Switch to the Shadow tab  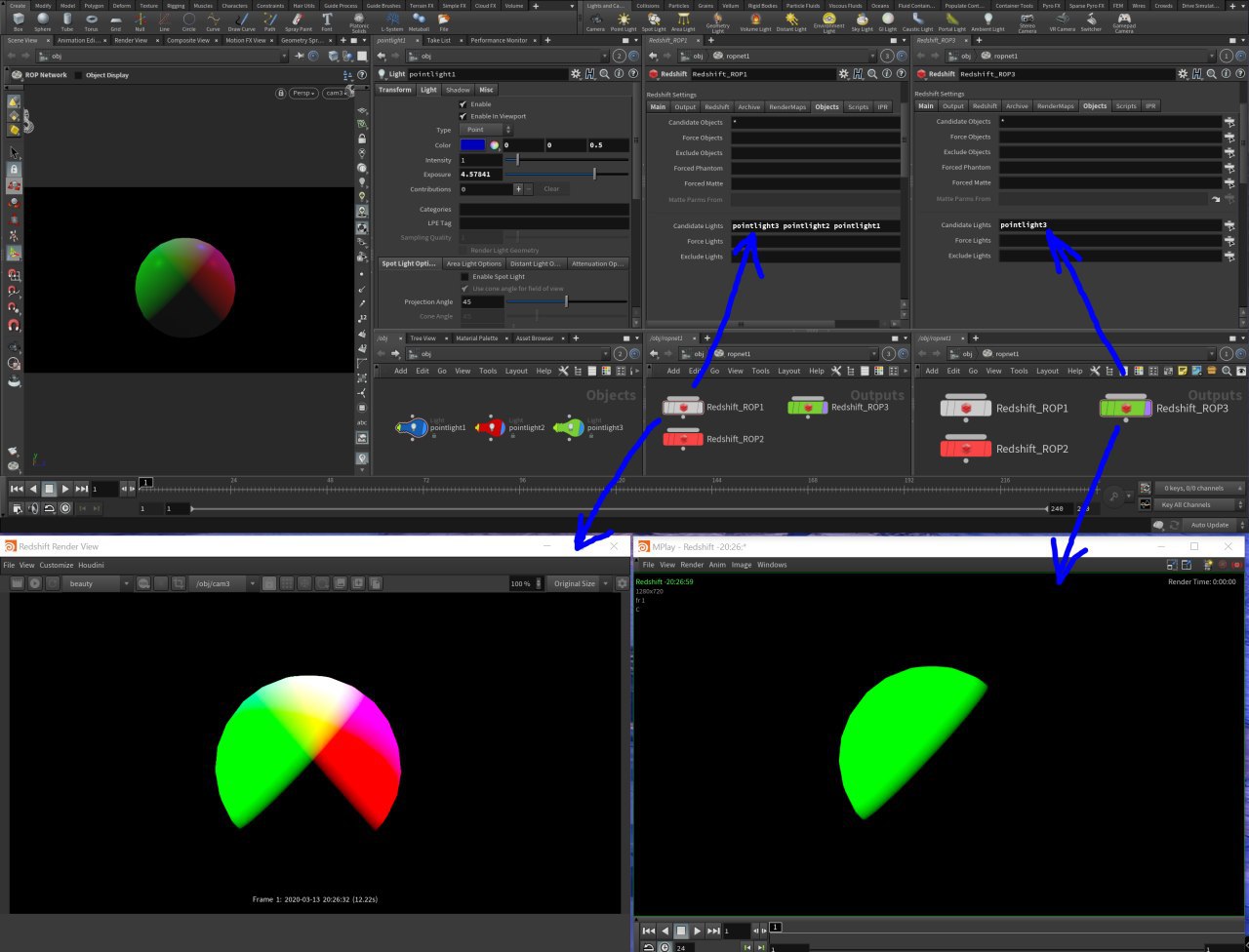(x=458, y=90)
